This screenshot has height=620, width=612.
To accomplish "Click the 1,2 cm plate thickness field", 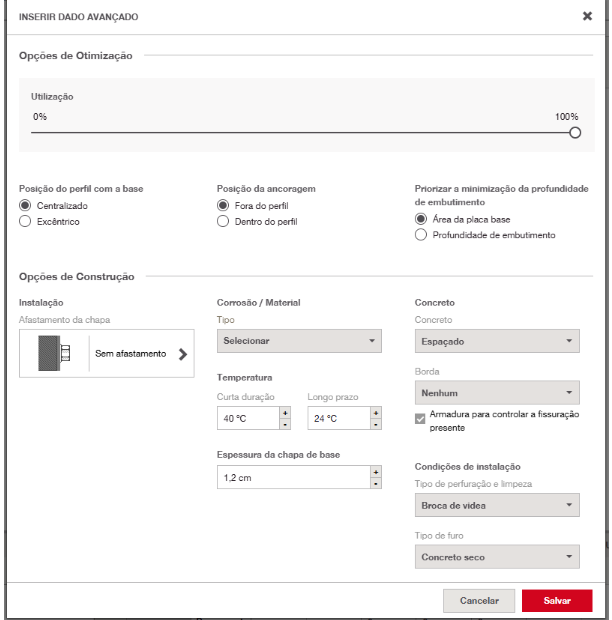I will point(294,477).
